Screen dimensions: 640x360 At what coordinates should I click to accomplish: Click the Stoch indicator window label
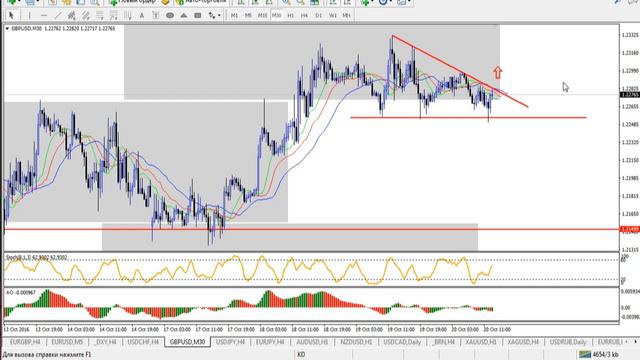point(36,257)
